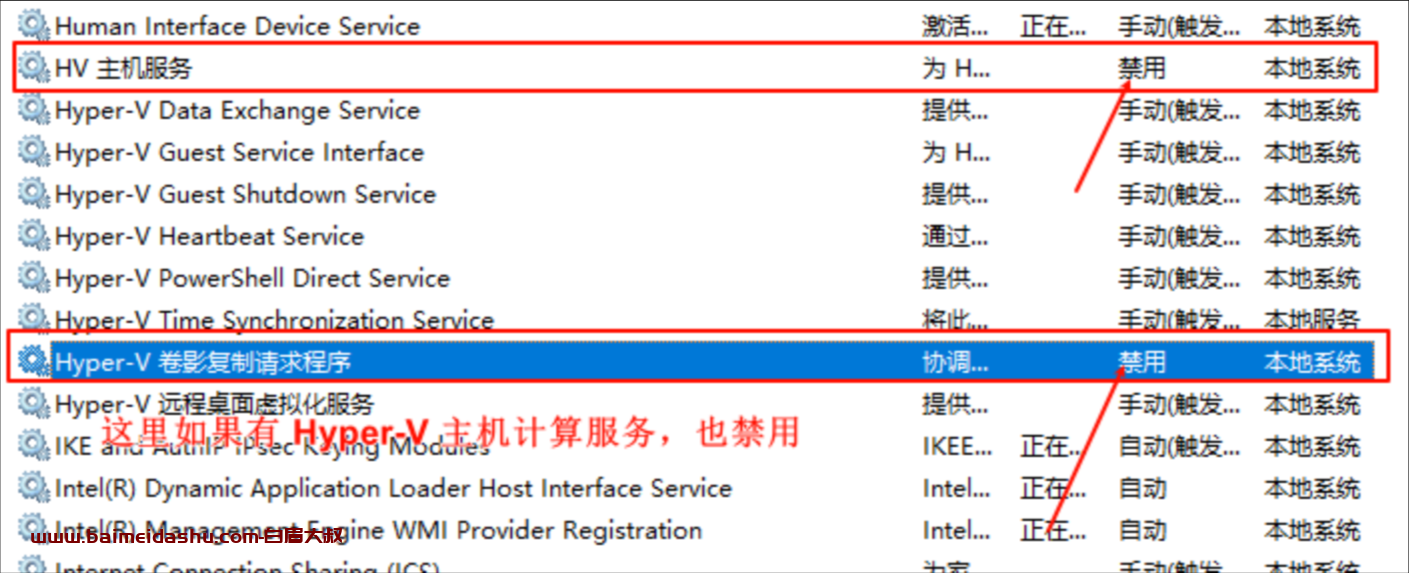Viewport: 1409px width, 573px height.
Task: Select Hyper-V Time Synchronization Service
Action: point(274,320)
